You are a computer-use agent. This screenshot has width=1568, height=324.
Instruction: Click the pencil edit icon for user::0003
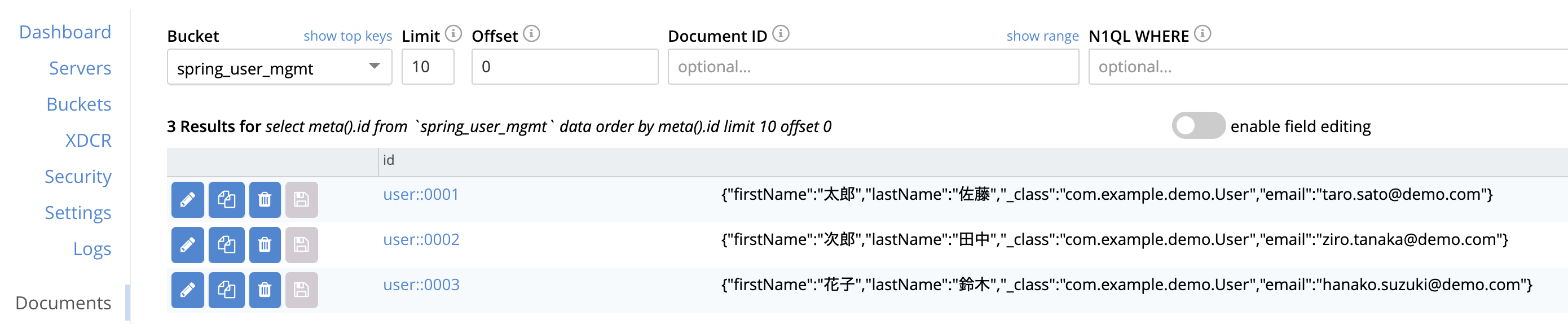point(187,289)
